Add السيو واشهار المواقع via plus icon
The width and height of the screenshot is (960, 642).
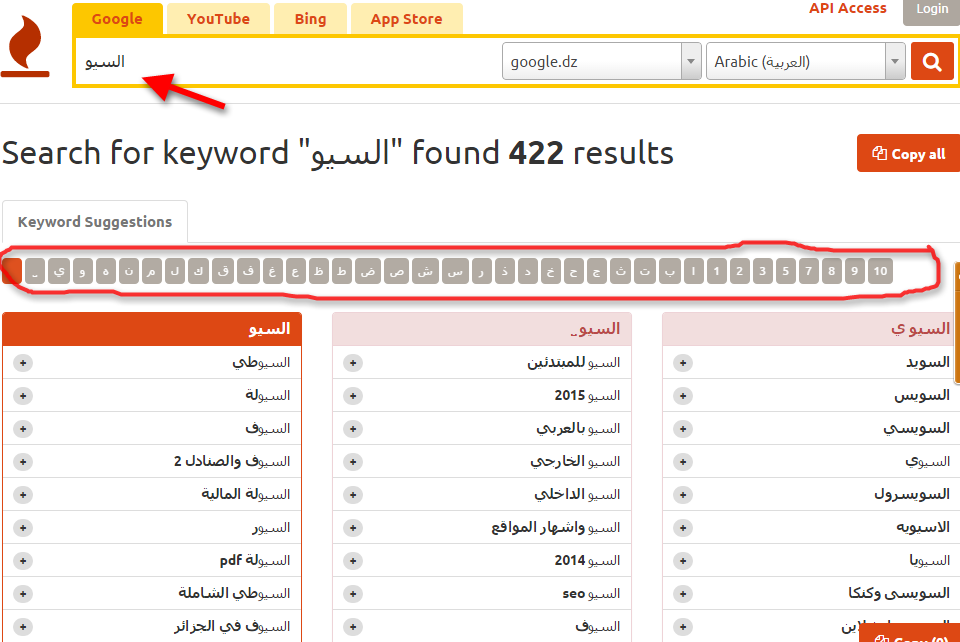pyautogui.click(x=353, y=528)
